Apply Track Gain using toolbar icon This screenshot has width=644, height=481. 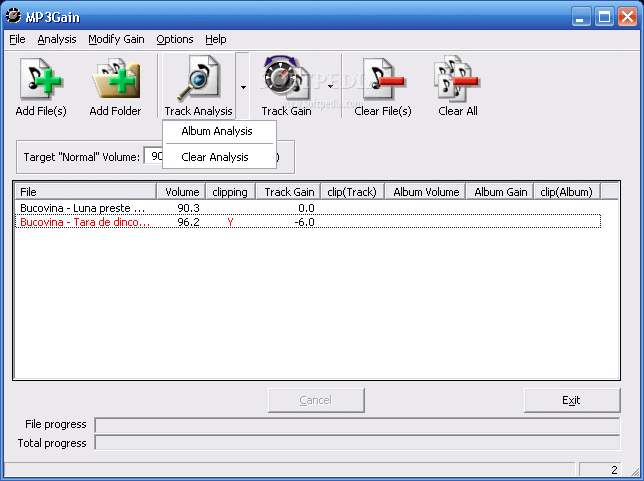click(x=286, y=78)
